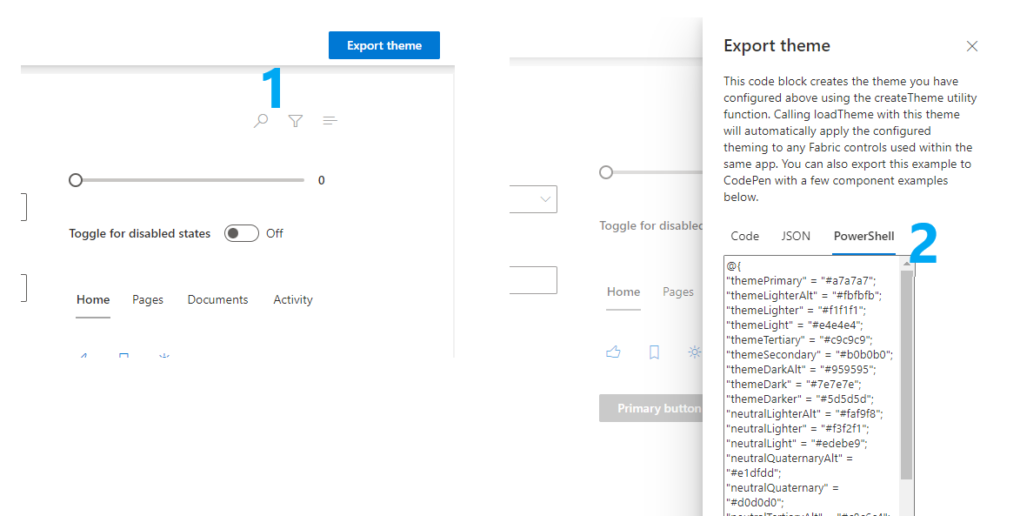Expand the dropdown using its chevron arrow
Image resolution: width=1020 pixels, height=516 pixels.
(x=546, y=200)
